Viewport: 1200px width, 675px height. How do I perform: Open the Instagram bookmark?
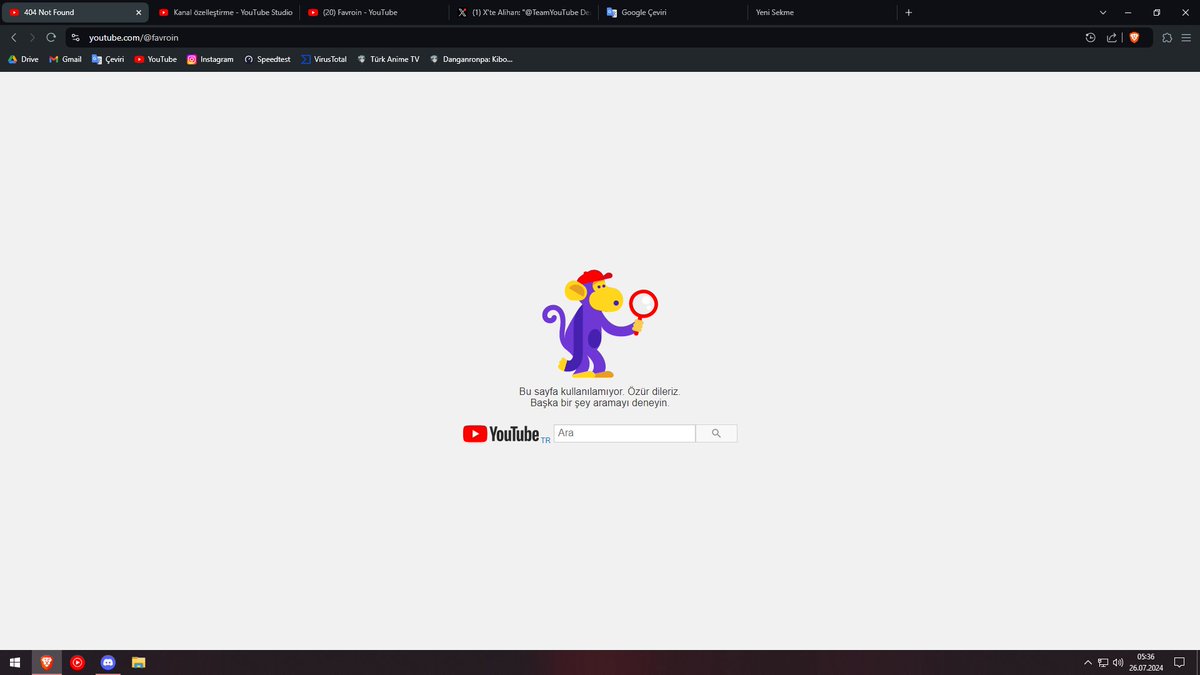pos(210,59)
